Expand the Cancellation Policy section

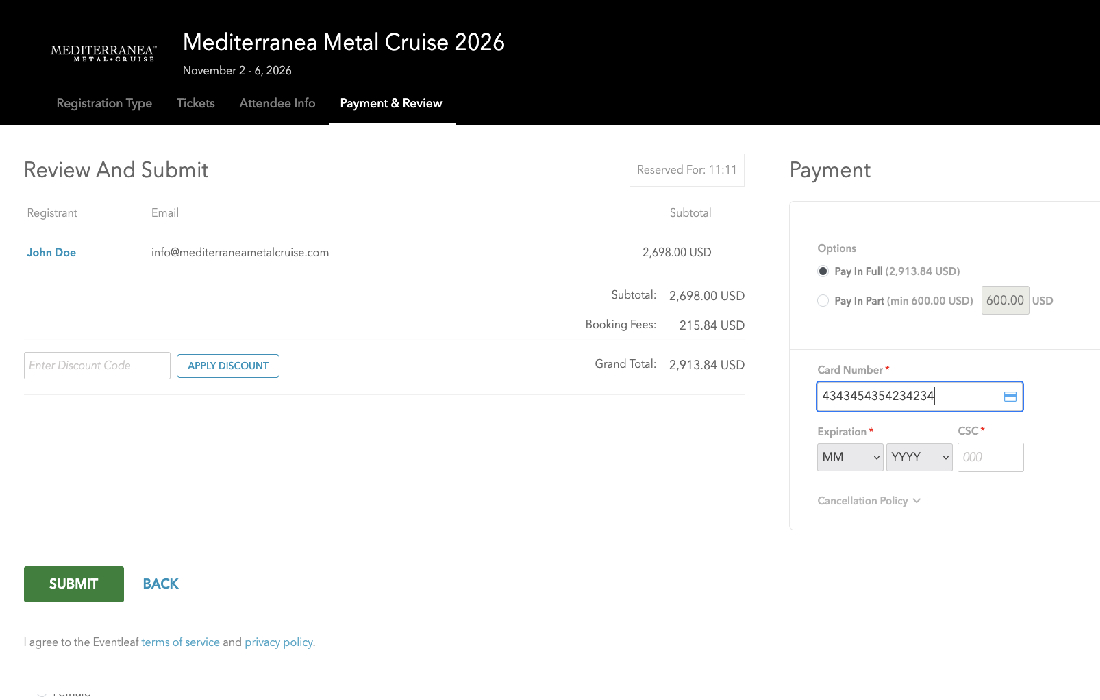tap(868, 501)
